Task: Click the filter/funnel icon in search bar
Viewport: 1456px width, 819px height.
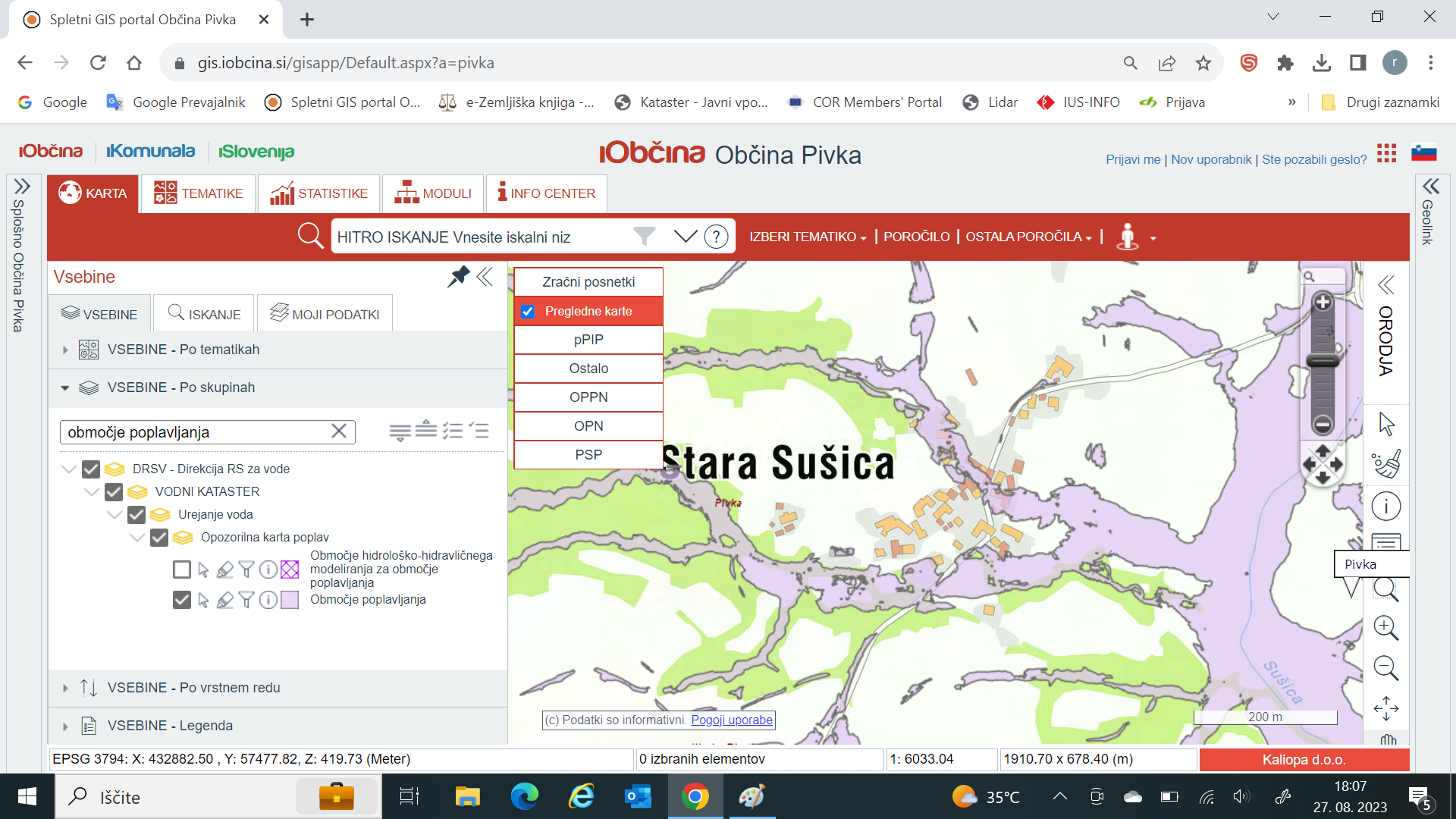Action: pos(642,237)
